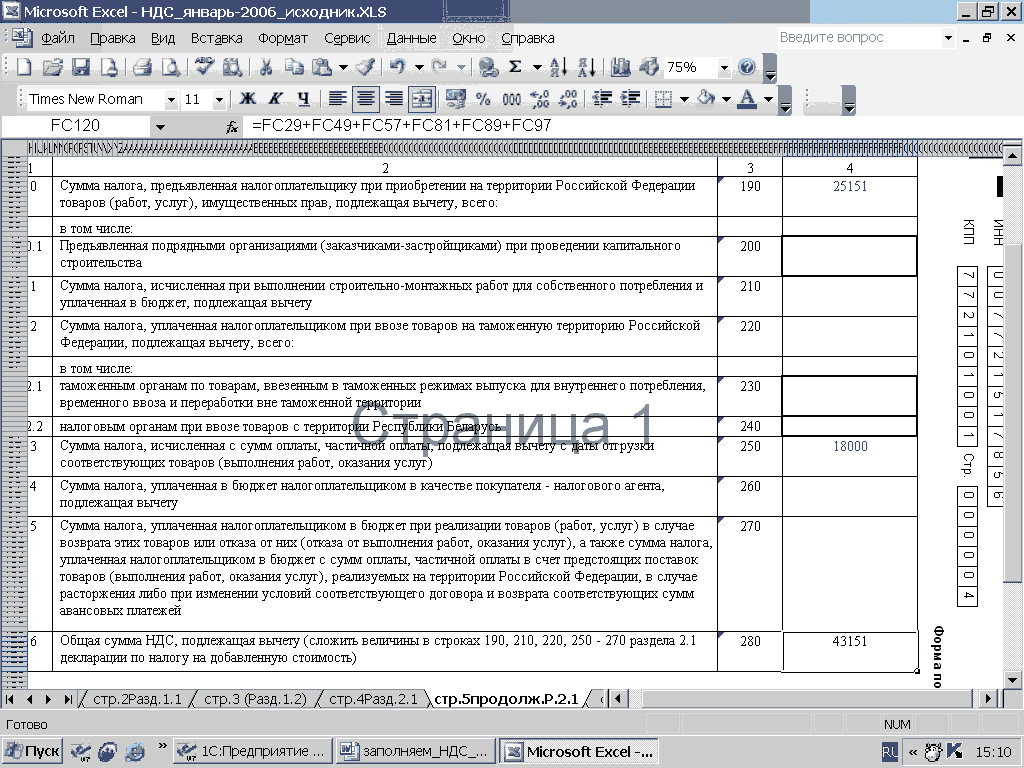Viewport: 1024px width, 768px height.
Task: Click the Format Painter brush icon
Action: tap(365, 68)
